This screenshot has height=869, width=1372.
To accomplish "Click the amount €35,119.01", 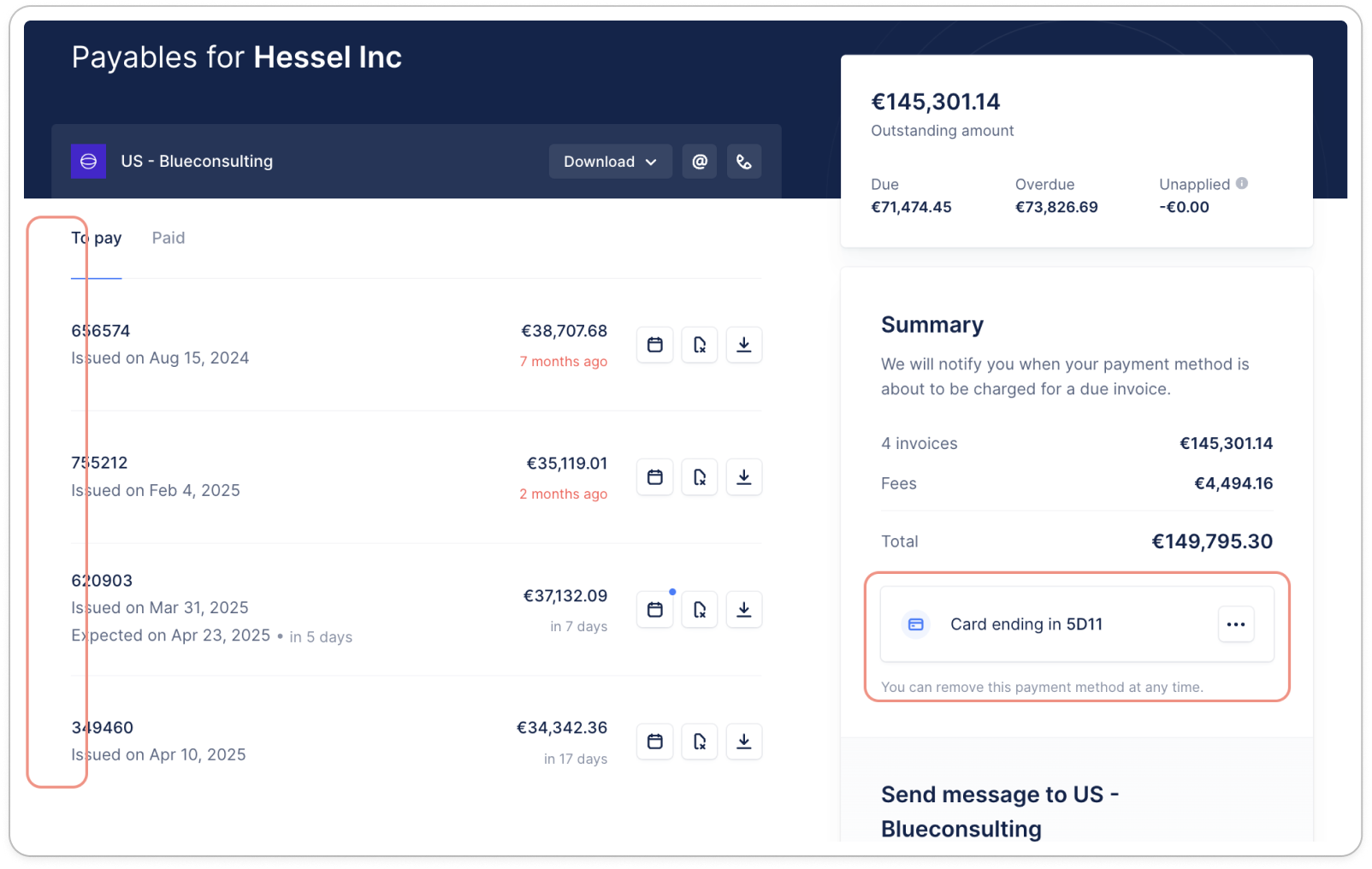I will click(x=567, y=464).
